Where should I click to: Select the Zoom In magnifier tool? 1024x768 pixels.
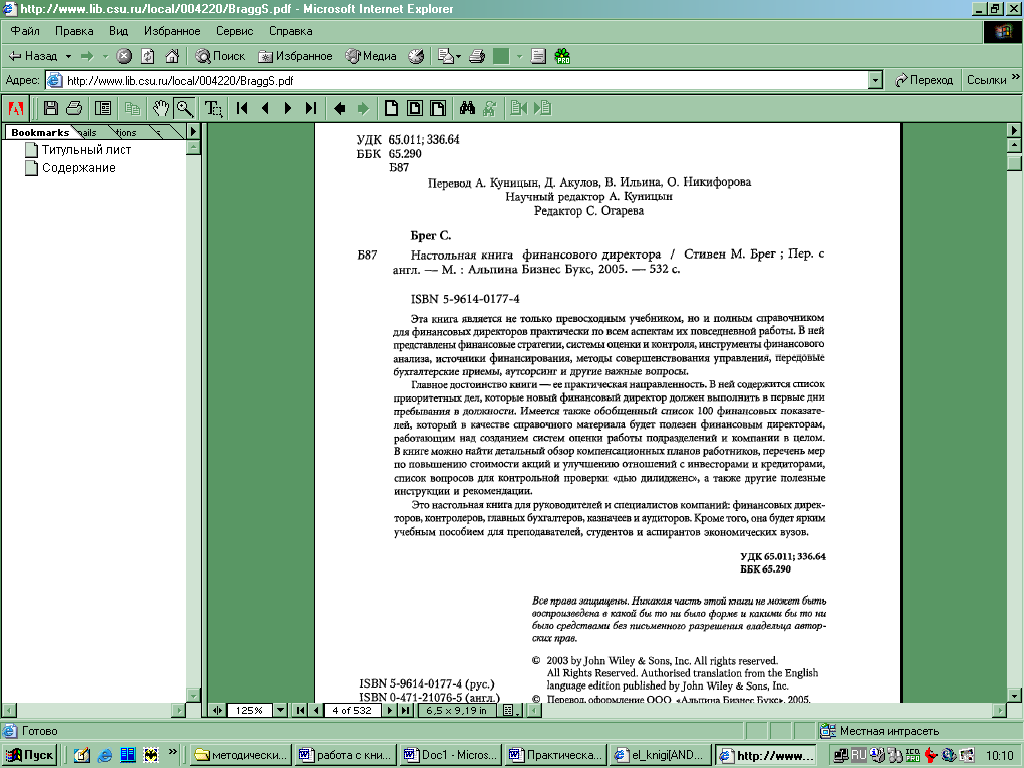185,108
